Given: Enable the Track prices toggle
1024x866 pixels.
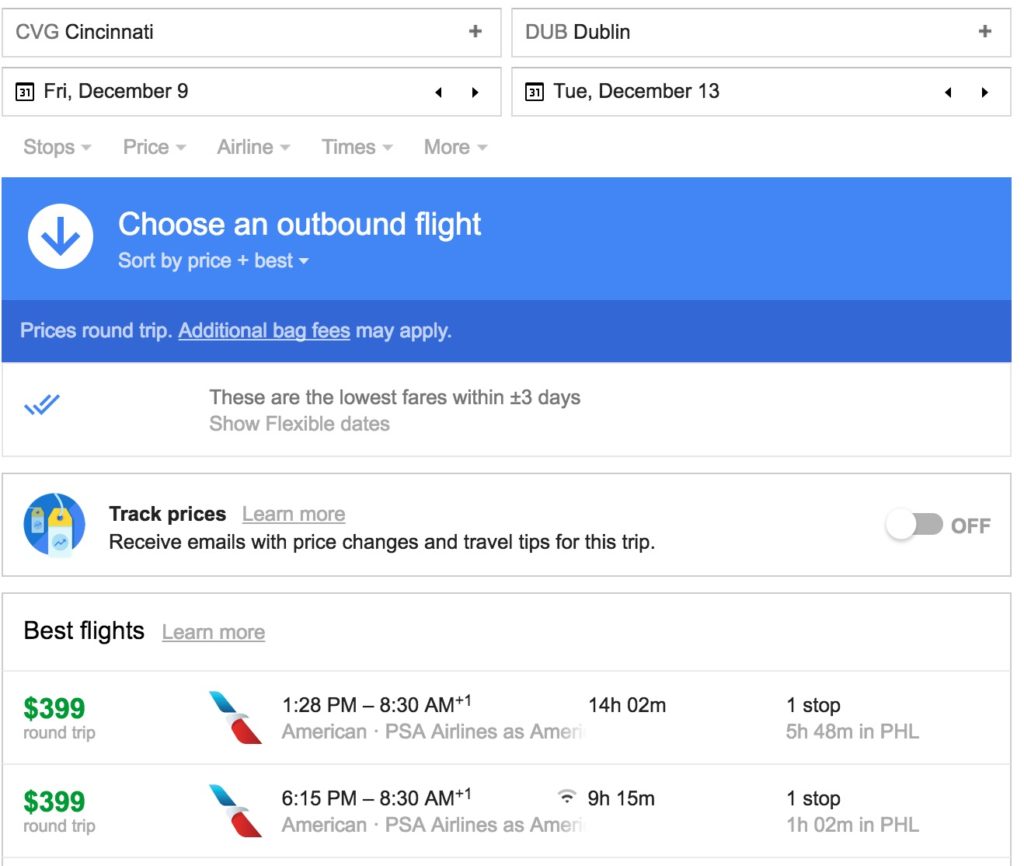Looking at the screenshot, I should (x=915, y=525).
